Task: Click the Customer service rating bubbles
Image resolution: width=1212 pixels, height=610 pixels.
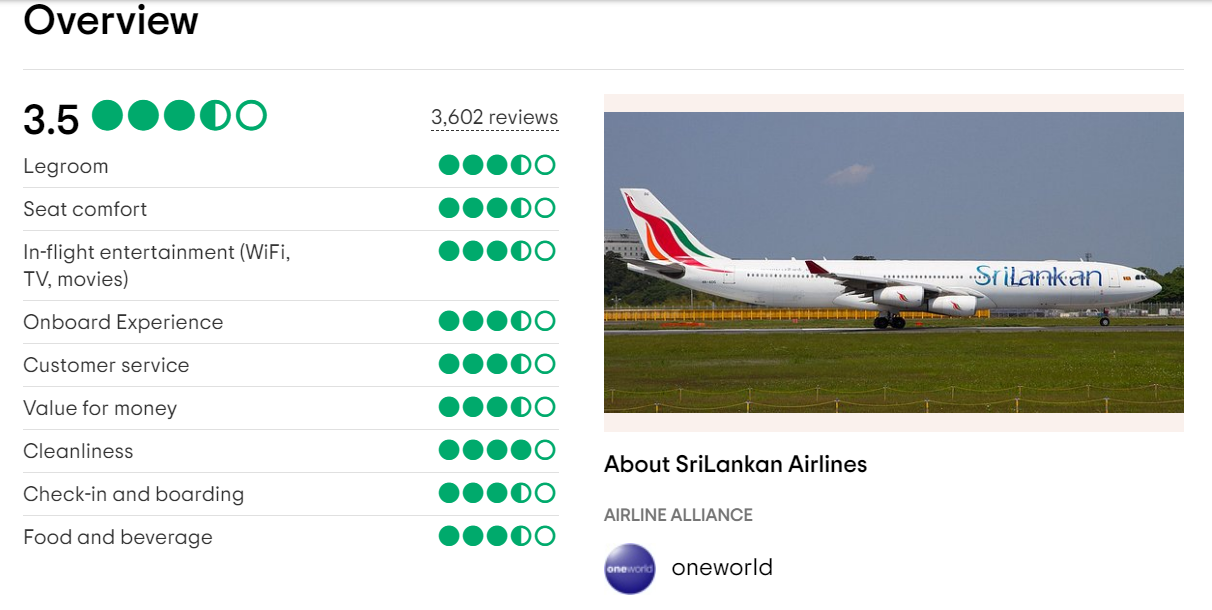Action: (497, 364)
